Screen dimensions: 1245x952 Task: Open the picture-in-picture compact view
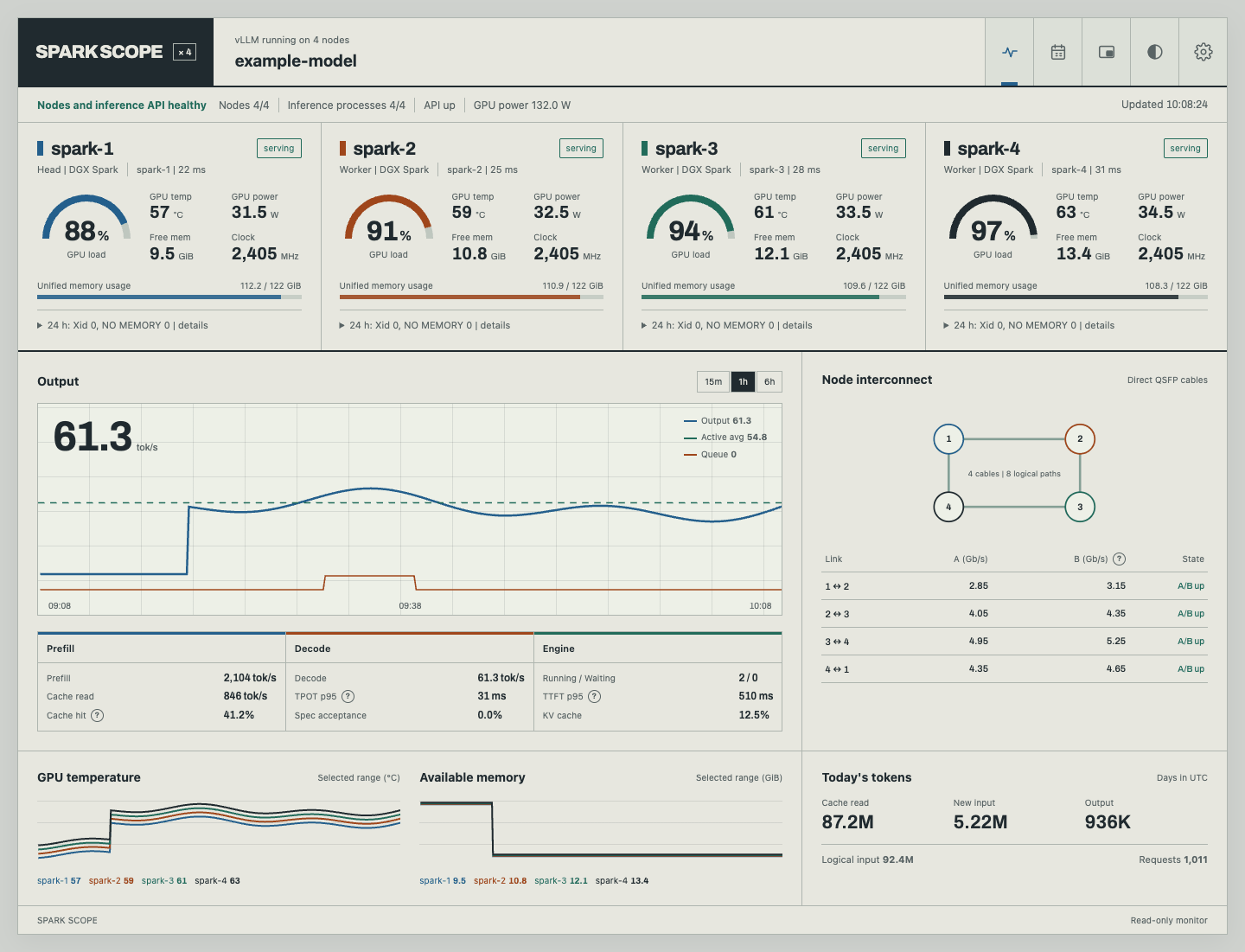point(1107,52)
